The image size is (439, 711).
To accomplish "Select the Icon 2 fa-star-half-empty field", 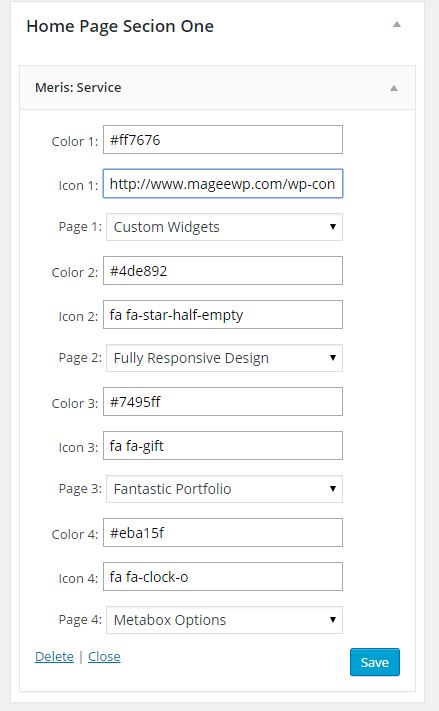I will 223,315.
